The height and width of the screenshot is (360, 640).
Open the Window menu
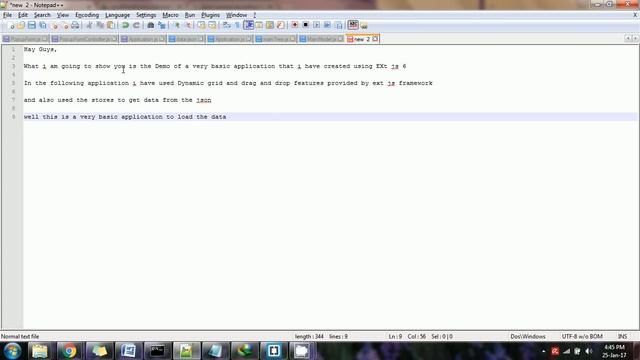[236, 15]
